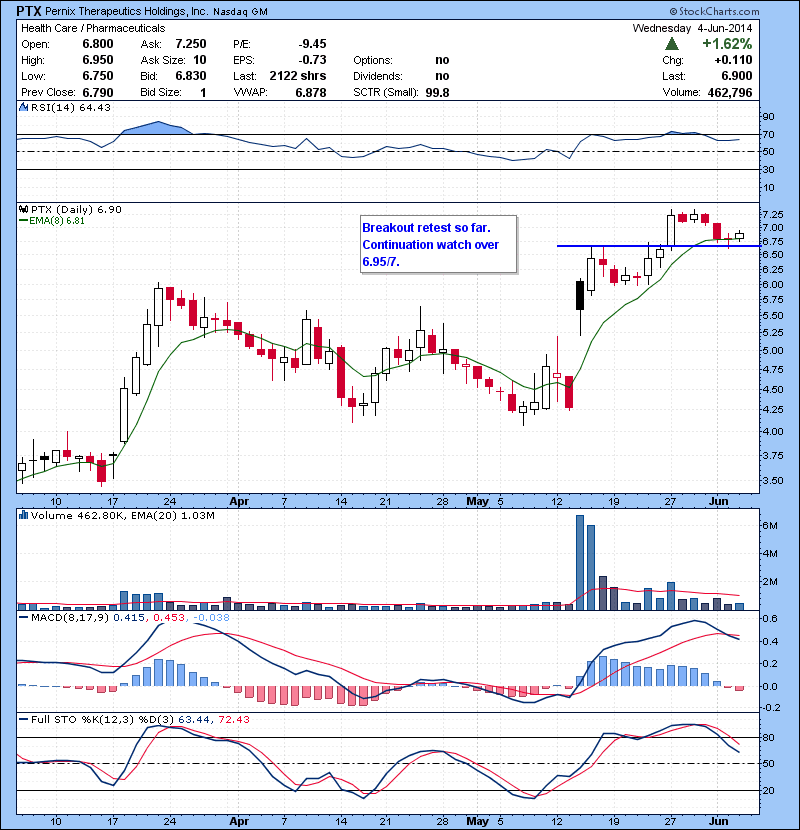Click the EPS value -0.73
Viewport: 800px width, 830px height.
pyautogui.click(x=312, y=60)
